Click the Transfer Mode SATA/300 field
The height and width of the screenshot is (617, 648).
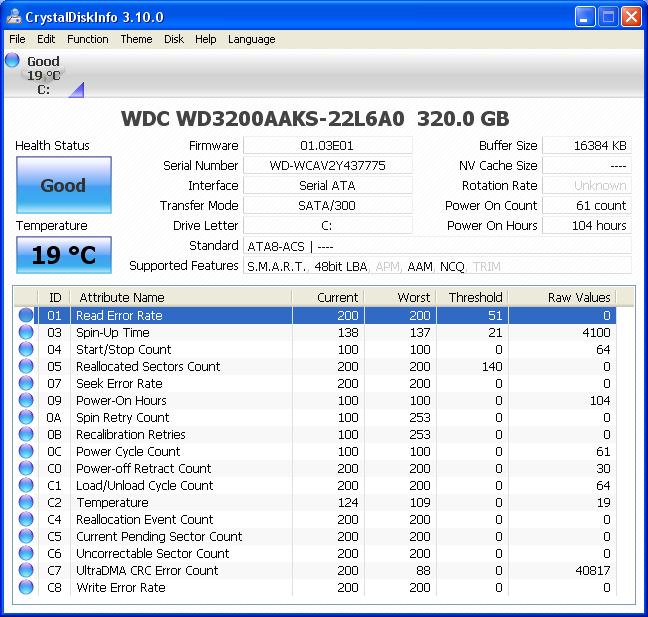point(327,205)
